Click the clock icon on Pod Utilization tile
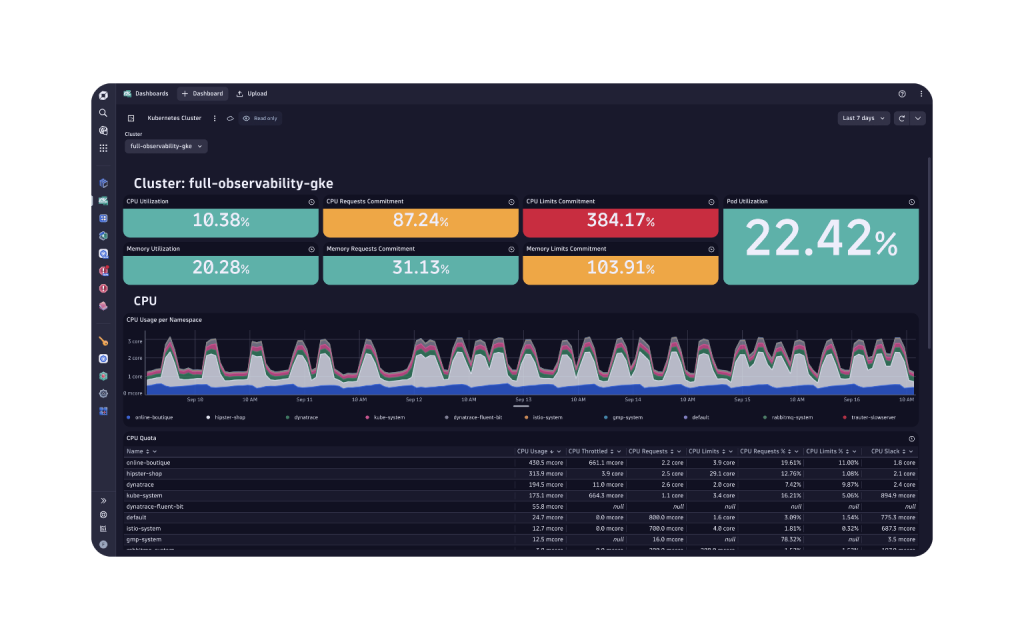1024x640 pixels. [911, 202]
